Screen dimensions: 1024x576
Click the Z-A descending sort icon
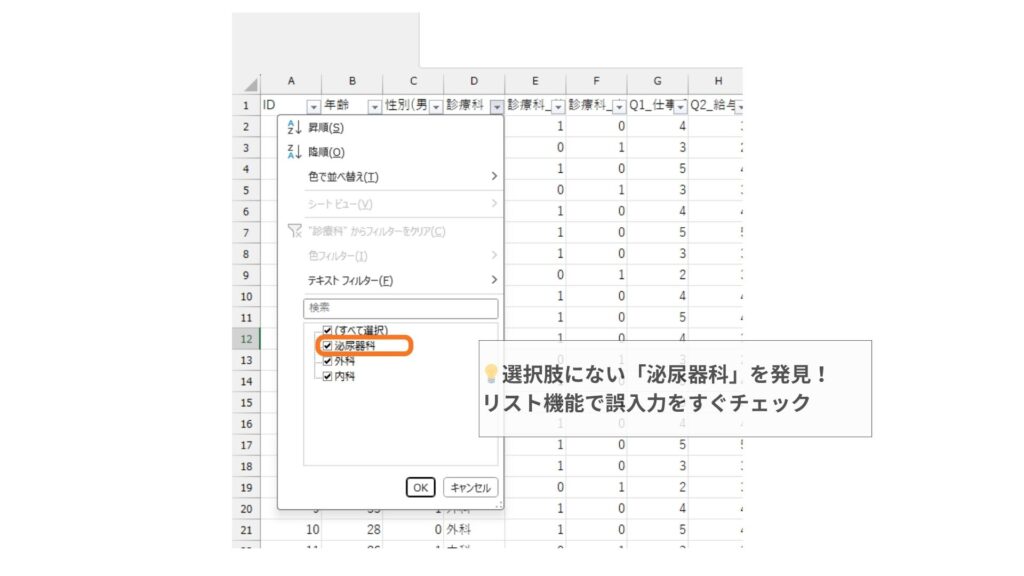click(293, 152)
